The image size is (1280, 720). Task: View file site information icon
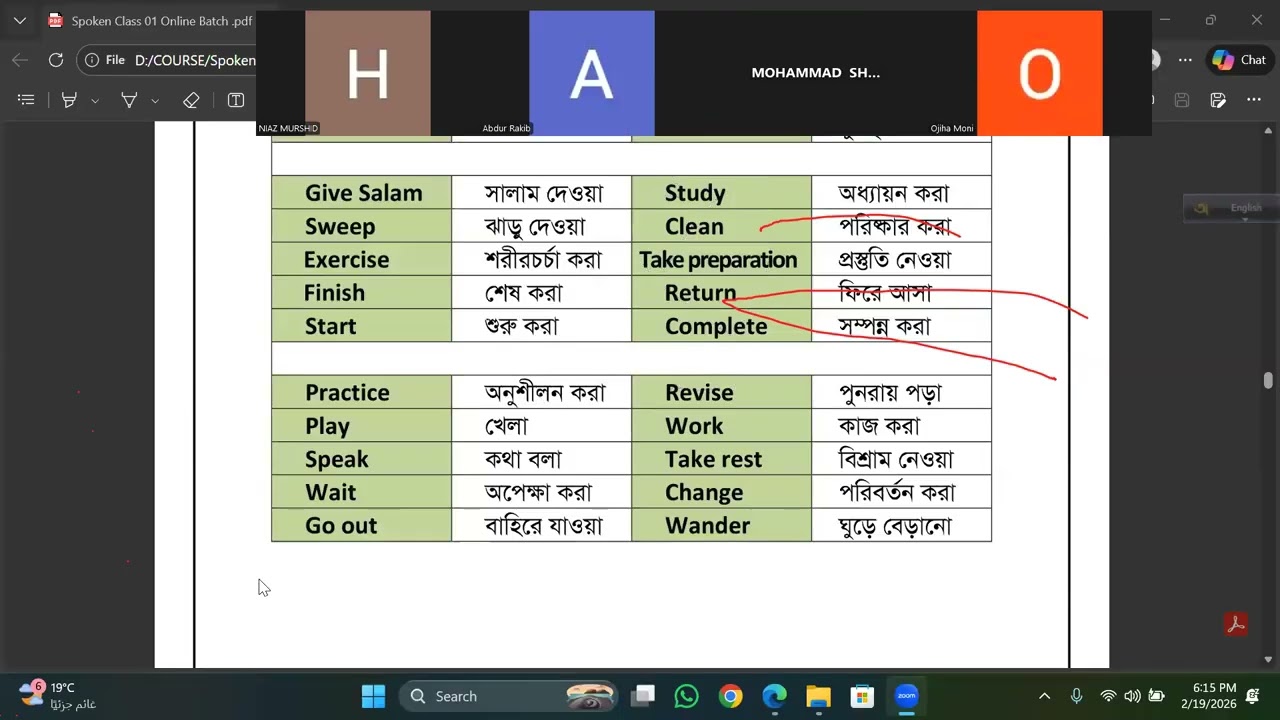92,60
